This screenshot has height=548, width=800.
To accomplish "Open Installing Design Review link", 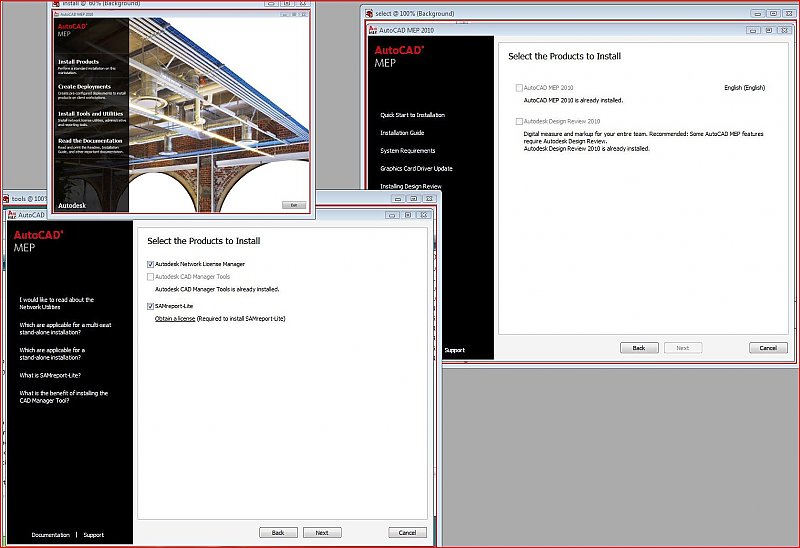I will (411, 186).
